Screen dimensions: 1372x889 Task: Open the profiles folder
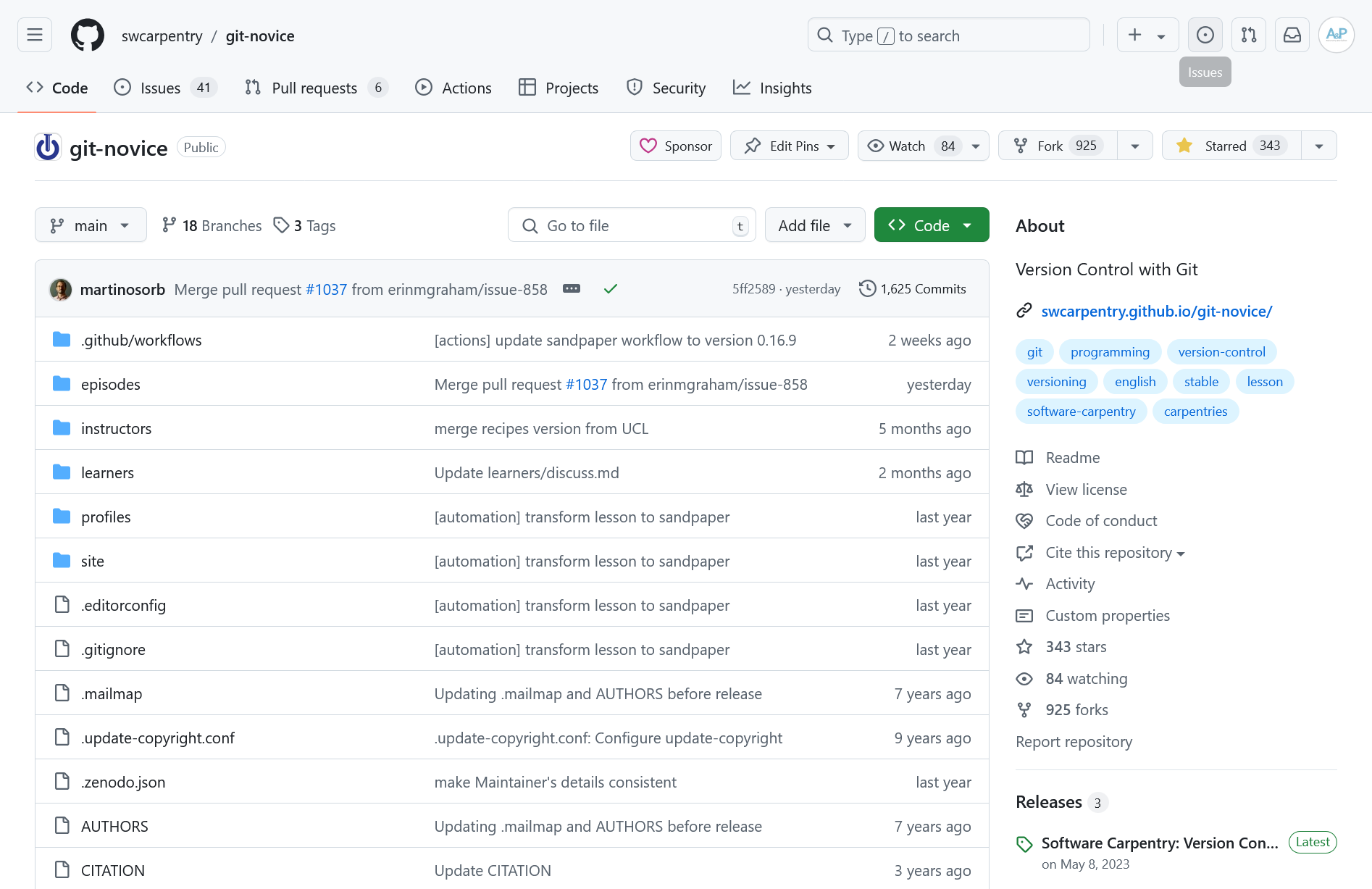(106, 517)
